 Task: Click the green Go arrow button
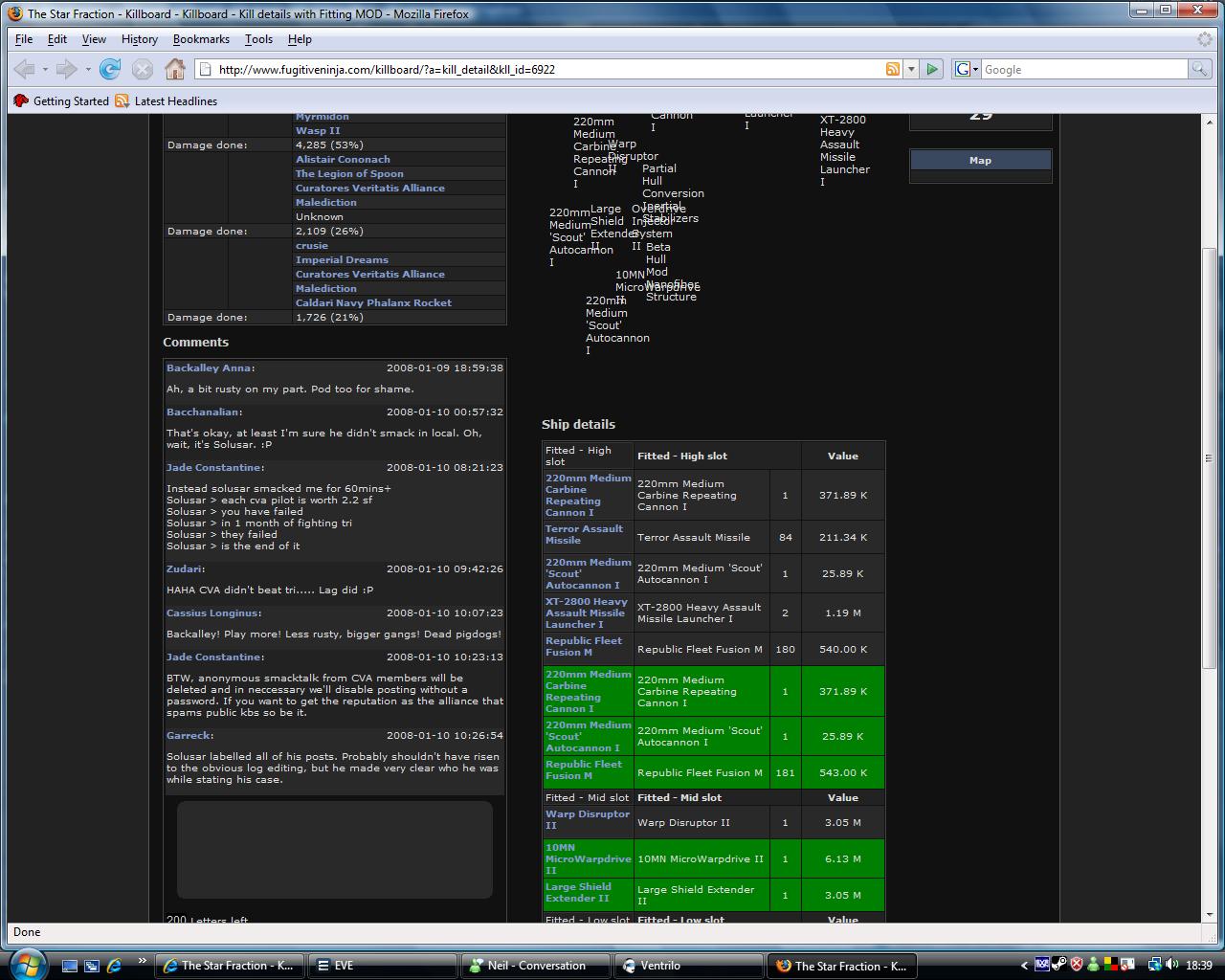click(932, 69)
